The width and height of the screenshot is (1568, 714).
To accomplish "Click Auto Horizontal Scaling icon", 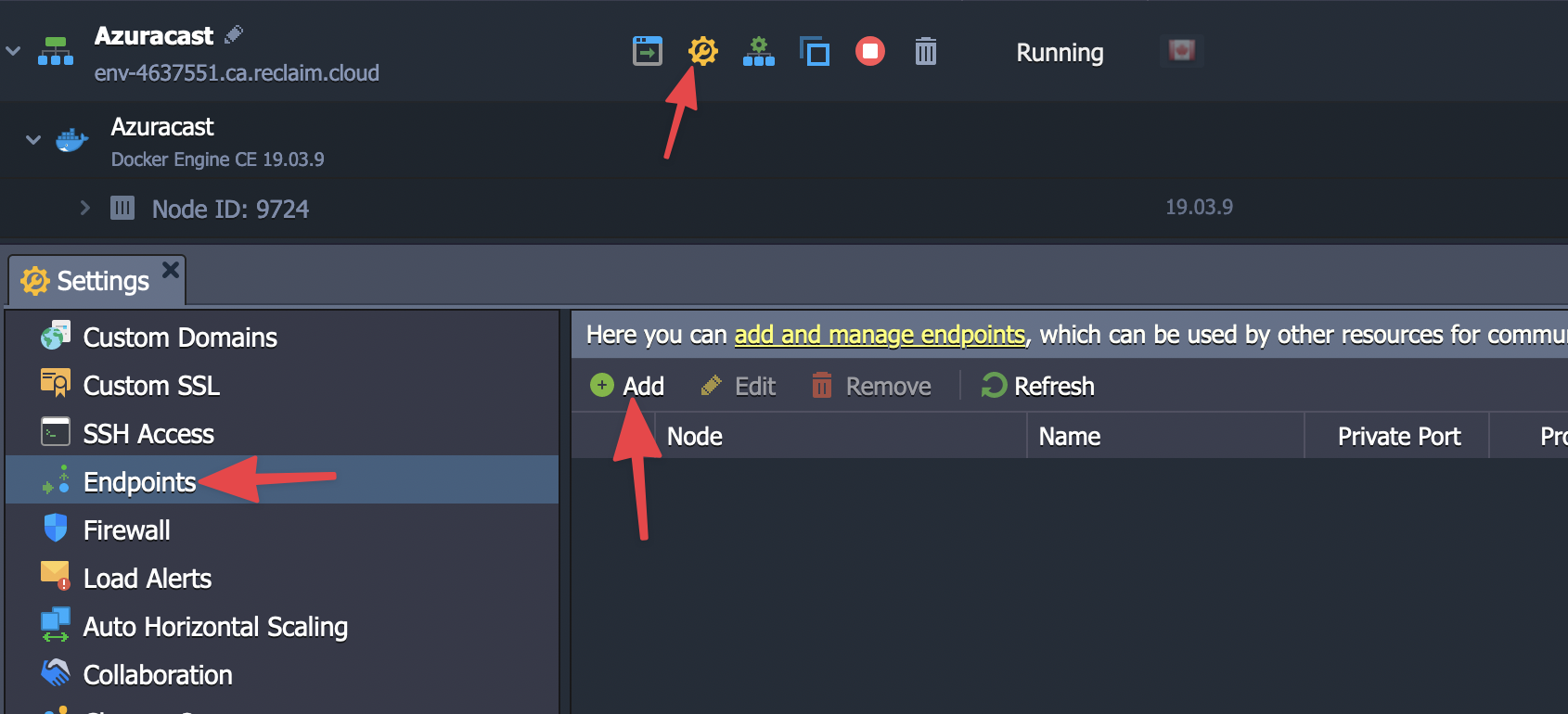I will [56, 625].
